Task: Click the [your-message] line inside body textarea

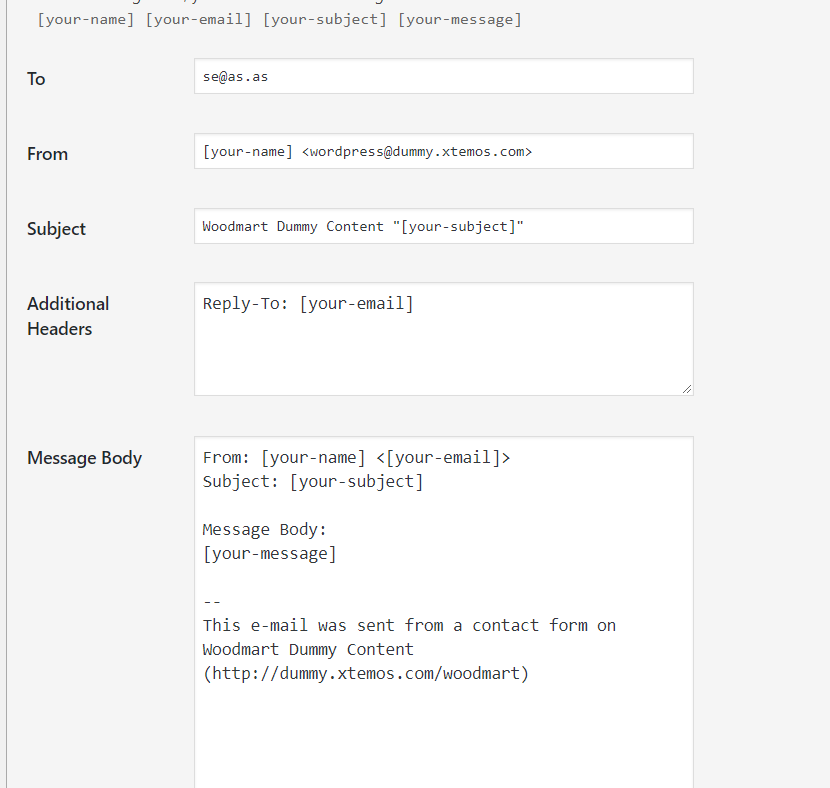Action: [269, 553]
